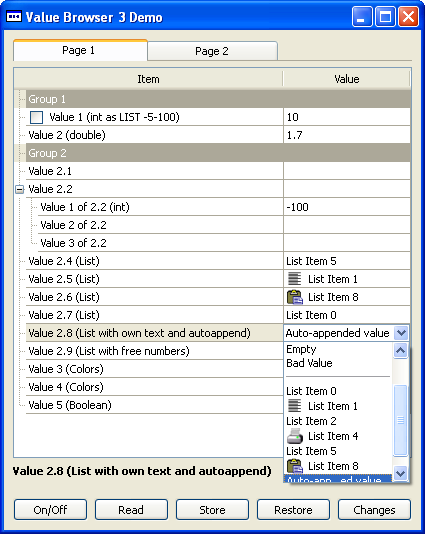The width and height of the screenshot is (425, 534).
Task: Toggle the Value 1 checkbox
Action: [x=36, y=117]
